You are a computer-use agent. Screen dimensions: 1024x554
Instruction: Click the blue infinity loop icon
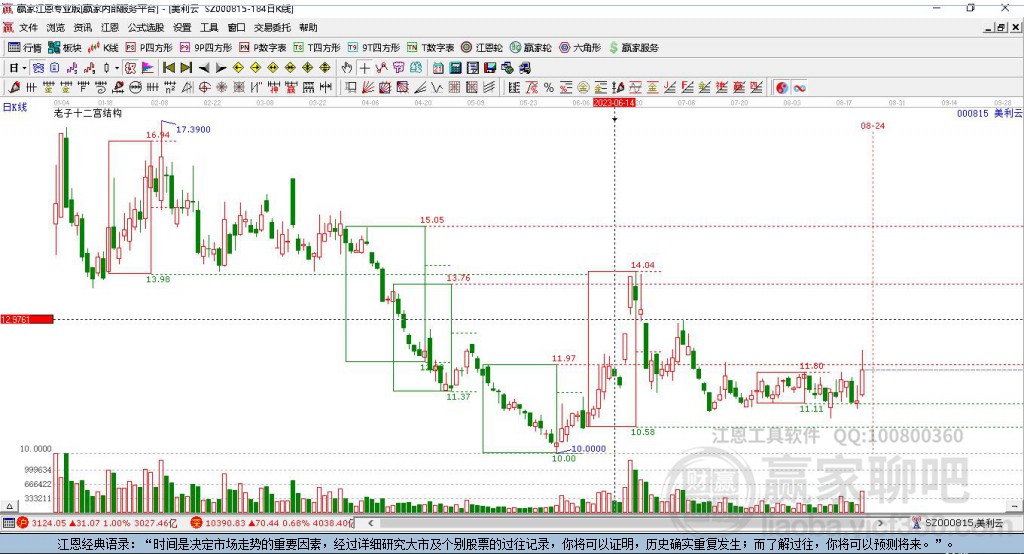tap(799, 88)
